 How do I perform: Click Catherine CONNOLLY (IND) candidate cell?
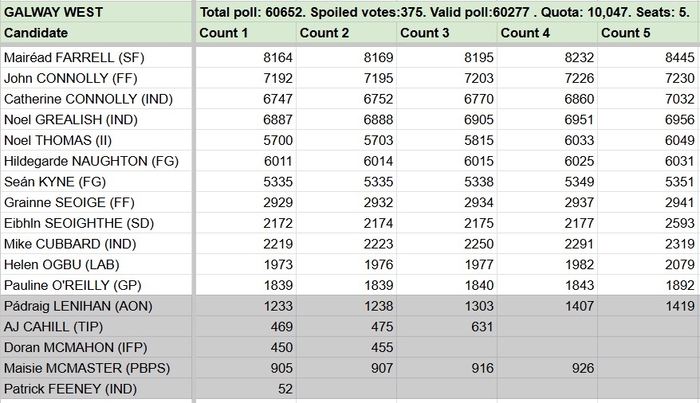(97, 100)
